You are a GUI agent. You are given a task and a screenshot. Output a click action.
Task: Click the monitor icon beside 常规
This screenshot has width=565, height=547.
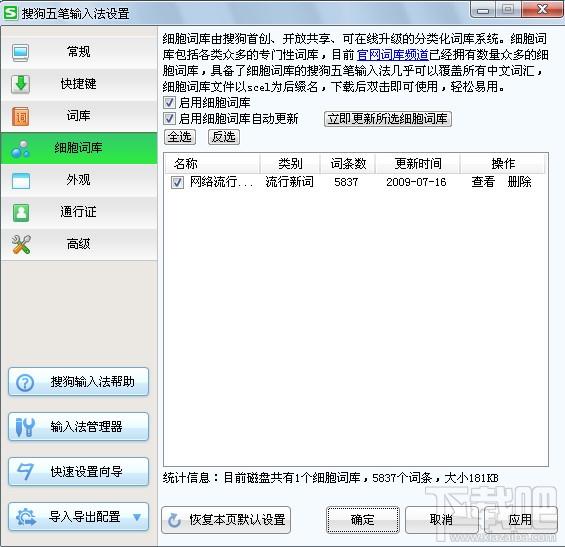[20, 53]
